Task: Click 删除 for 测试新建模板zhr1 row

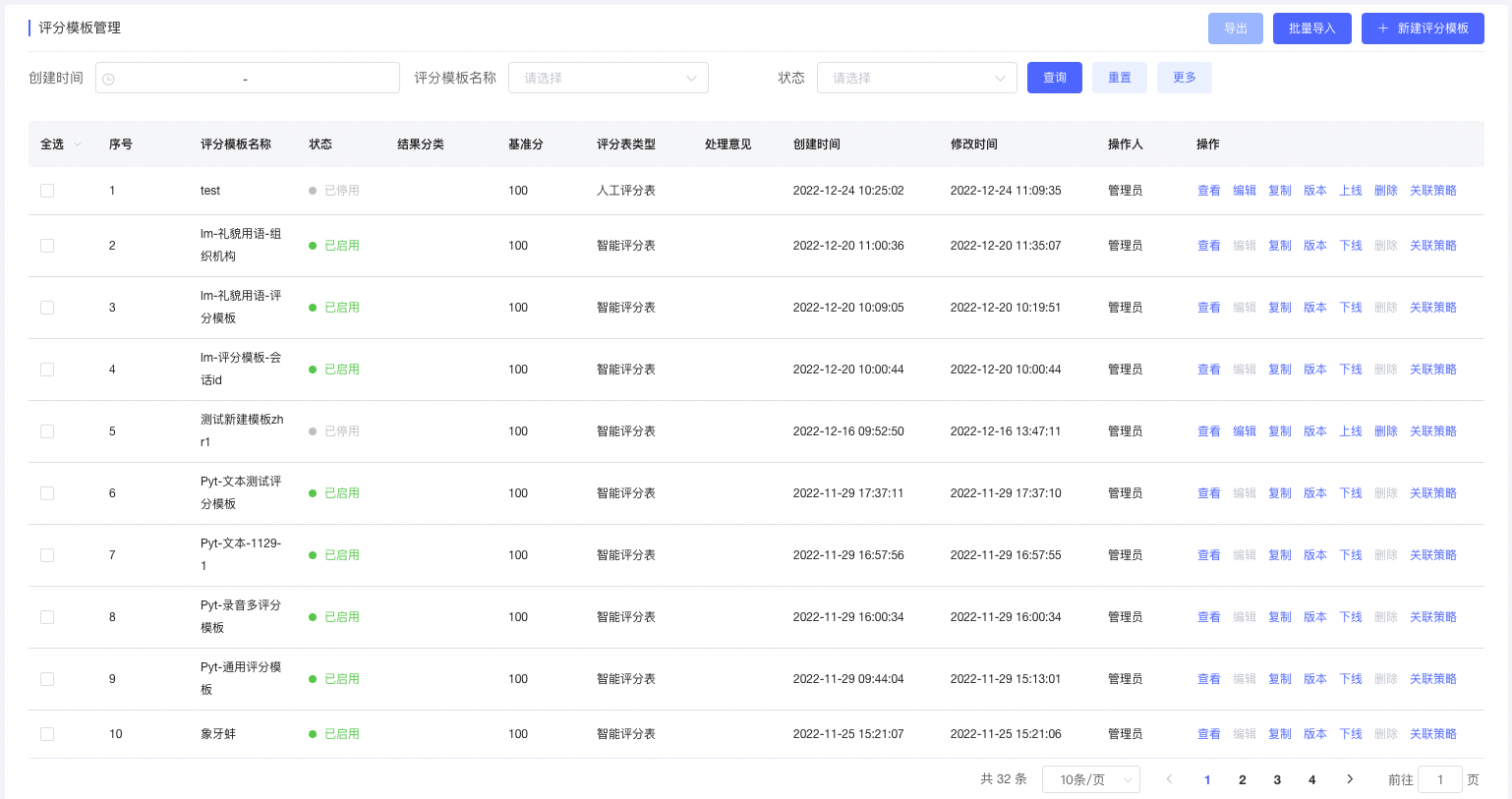Action: [x=1386, y=431]
